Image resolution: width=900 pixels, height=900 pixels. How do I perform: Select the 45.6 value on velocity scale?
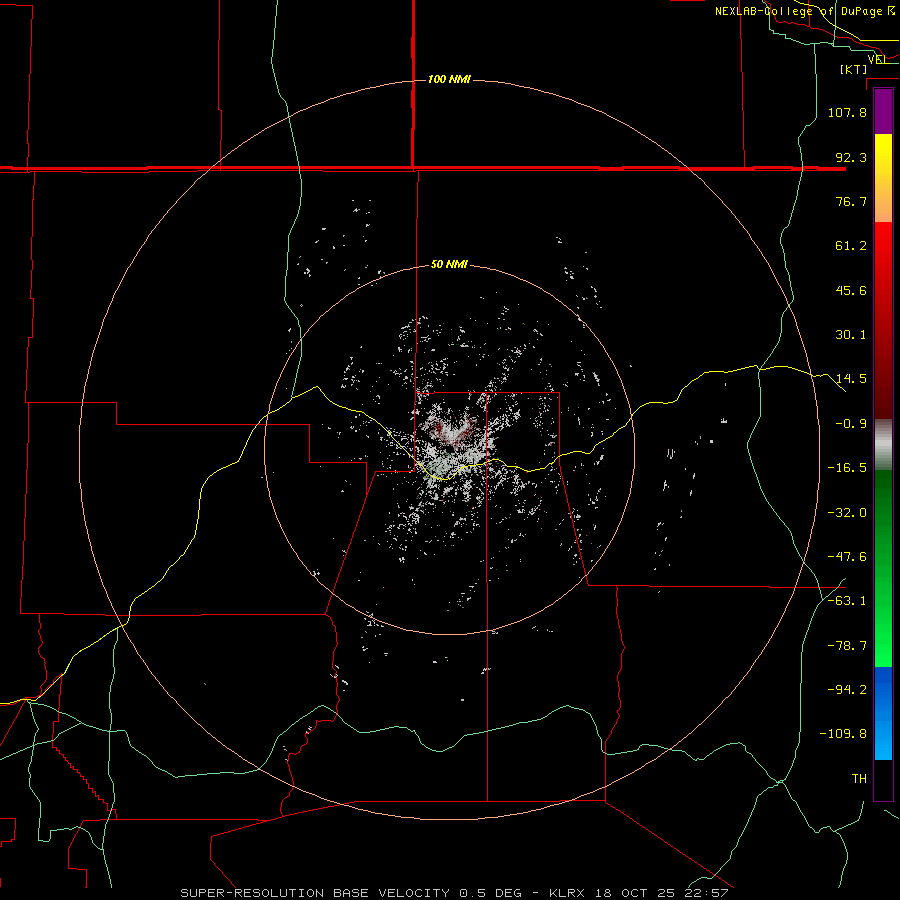click(x=851, y=290)
